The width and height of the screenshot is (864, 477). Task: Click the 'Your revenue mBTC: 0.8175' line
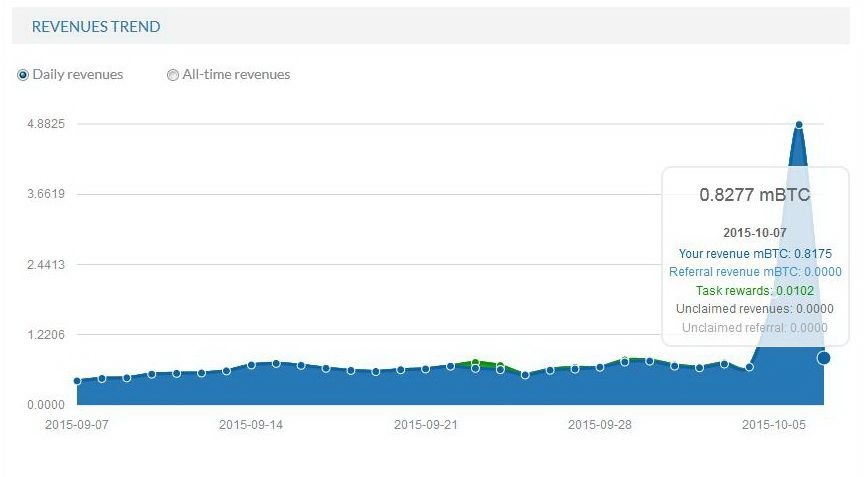click(755, 254)
